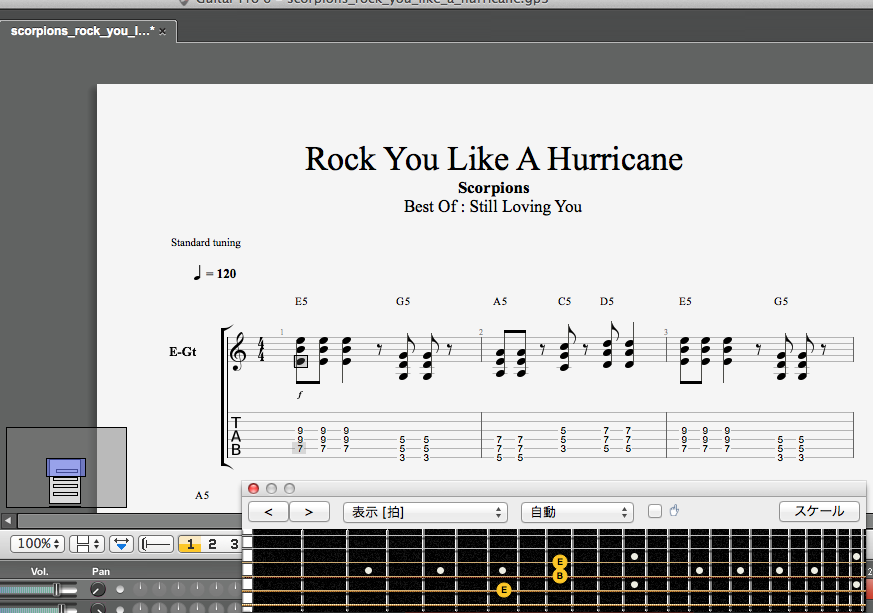The width and height of the screenshot is (873, 613).
Task: Open the 100% zoom dropdown
Action: 38,543
